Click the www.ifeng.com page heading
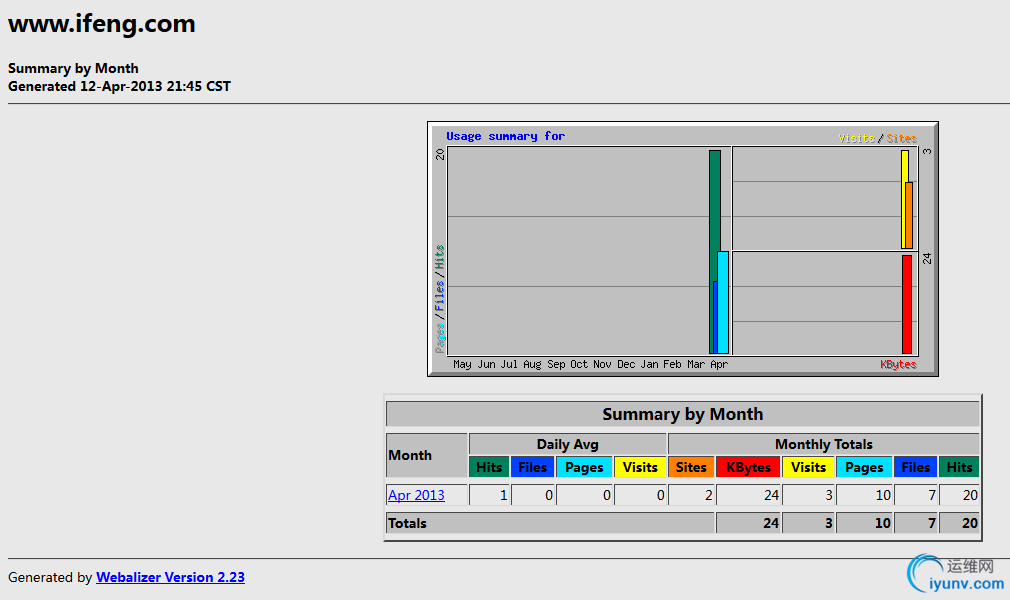 [x=102, y=24]
